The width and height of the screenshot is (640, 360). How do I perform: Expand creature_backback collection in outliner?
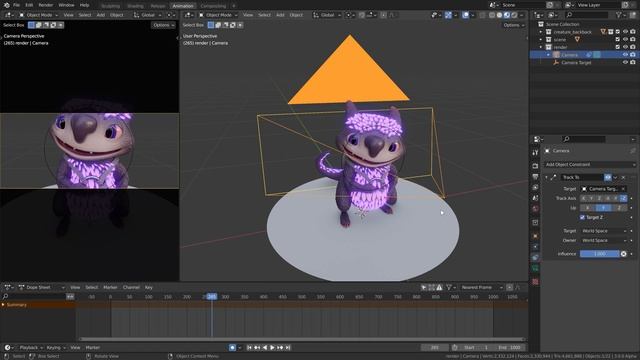540,32
